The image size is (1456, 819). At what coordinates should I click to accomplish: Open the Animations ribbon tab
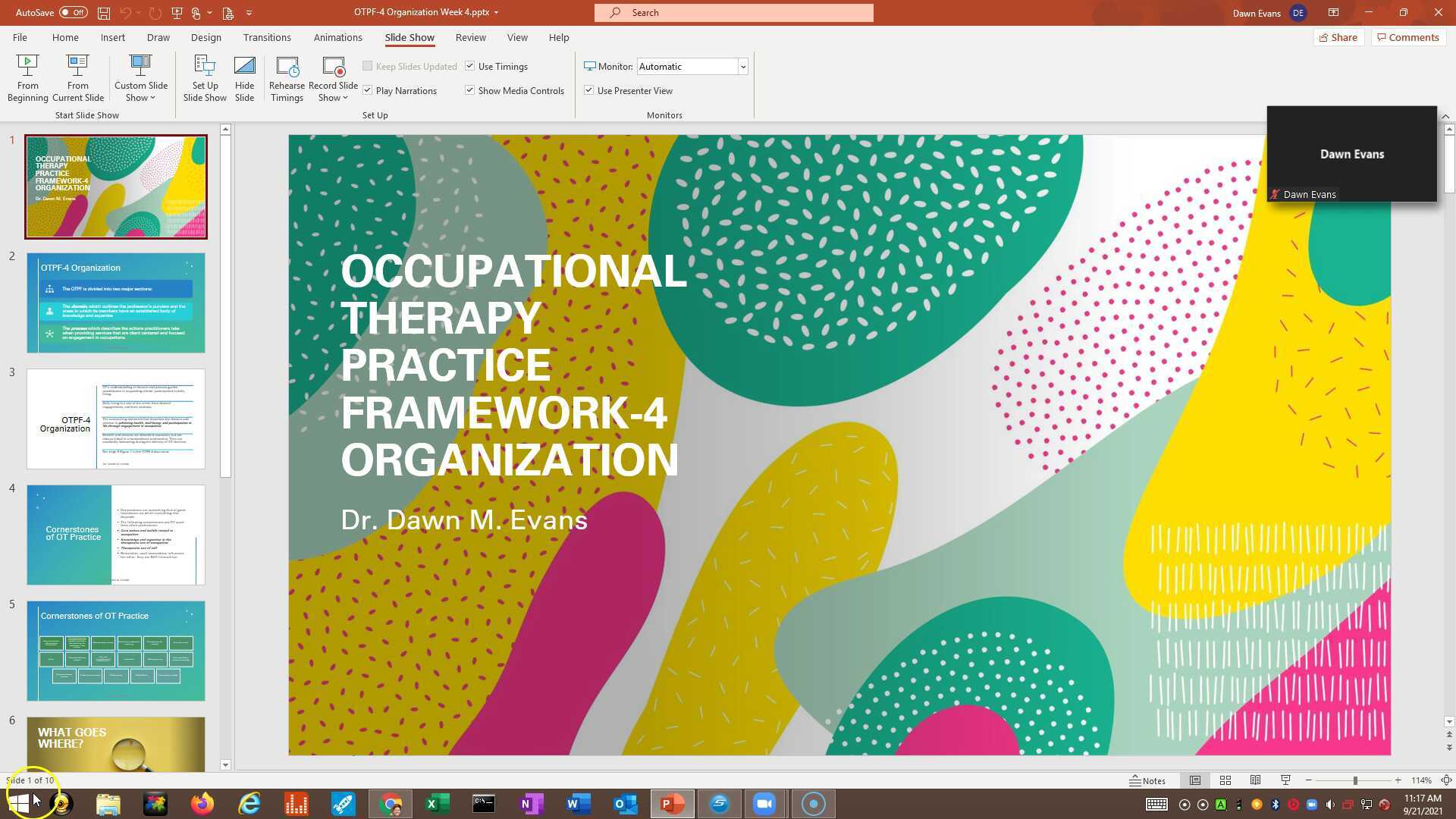(x=338, y=37)
